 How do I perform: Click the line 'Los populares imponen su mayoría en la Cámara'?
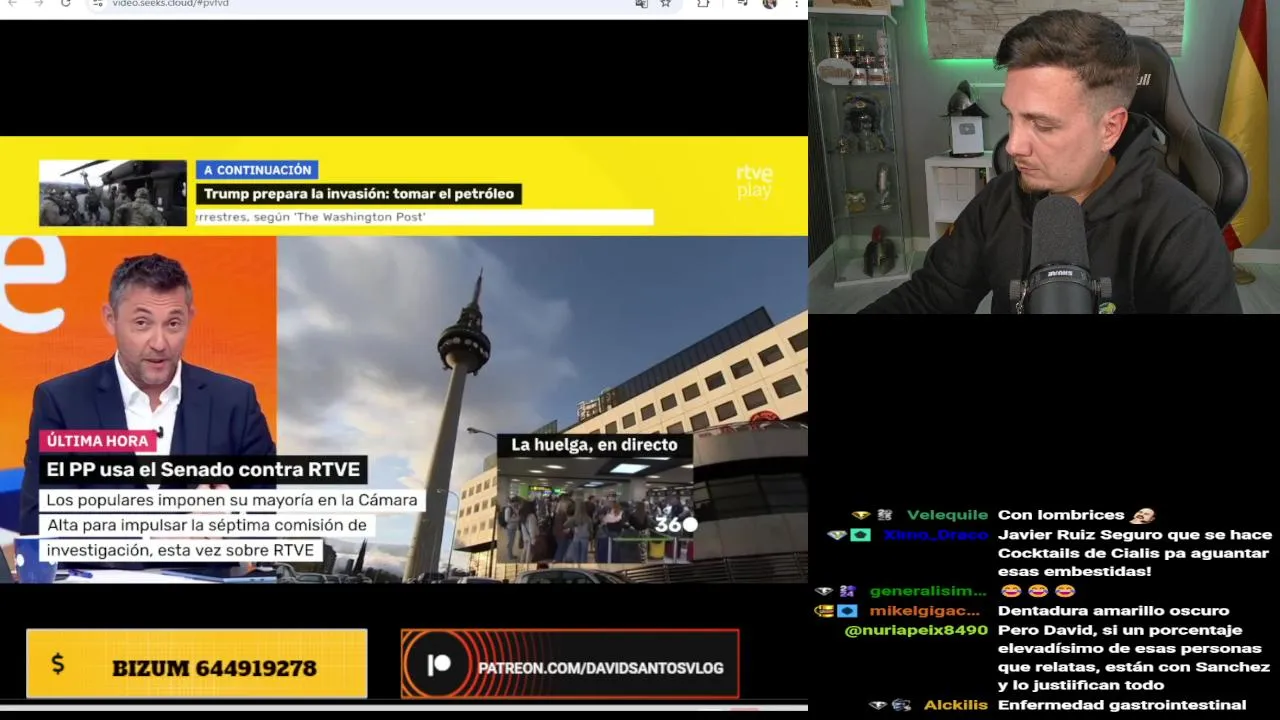click(x=232, y=500)
